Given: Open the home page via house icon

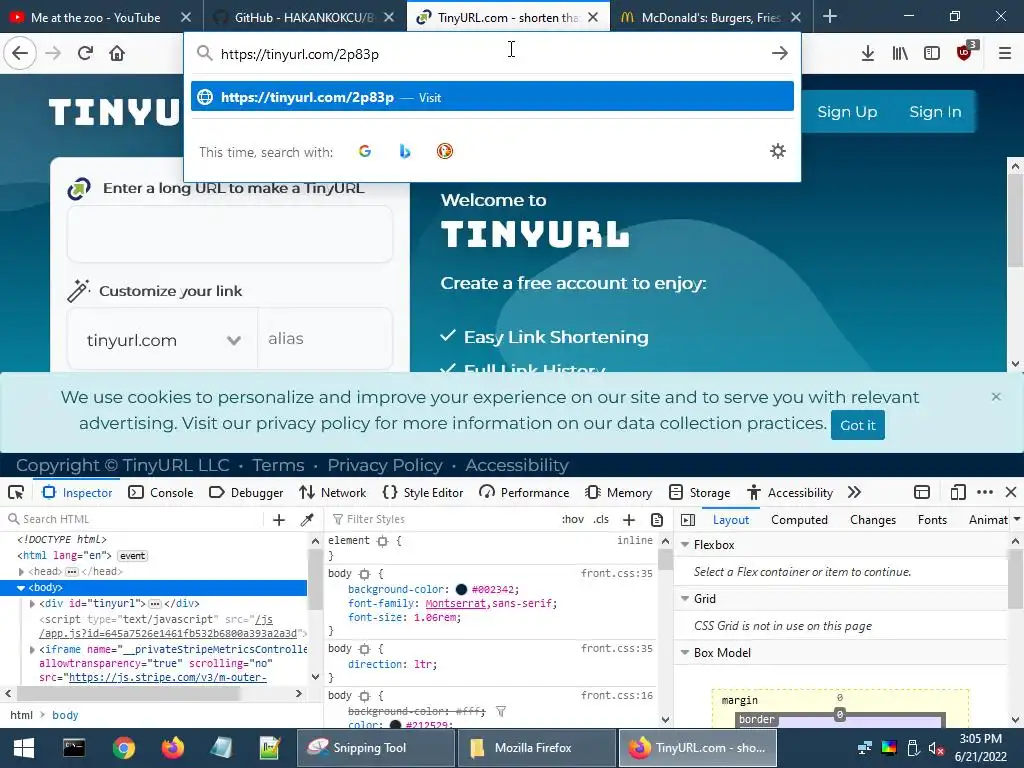Looking at the screenshot, I should click(117, 53).
